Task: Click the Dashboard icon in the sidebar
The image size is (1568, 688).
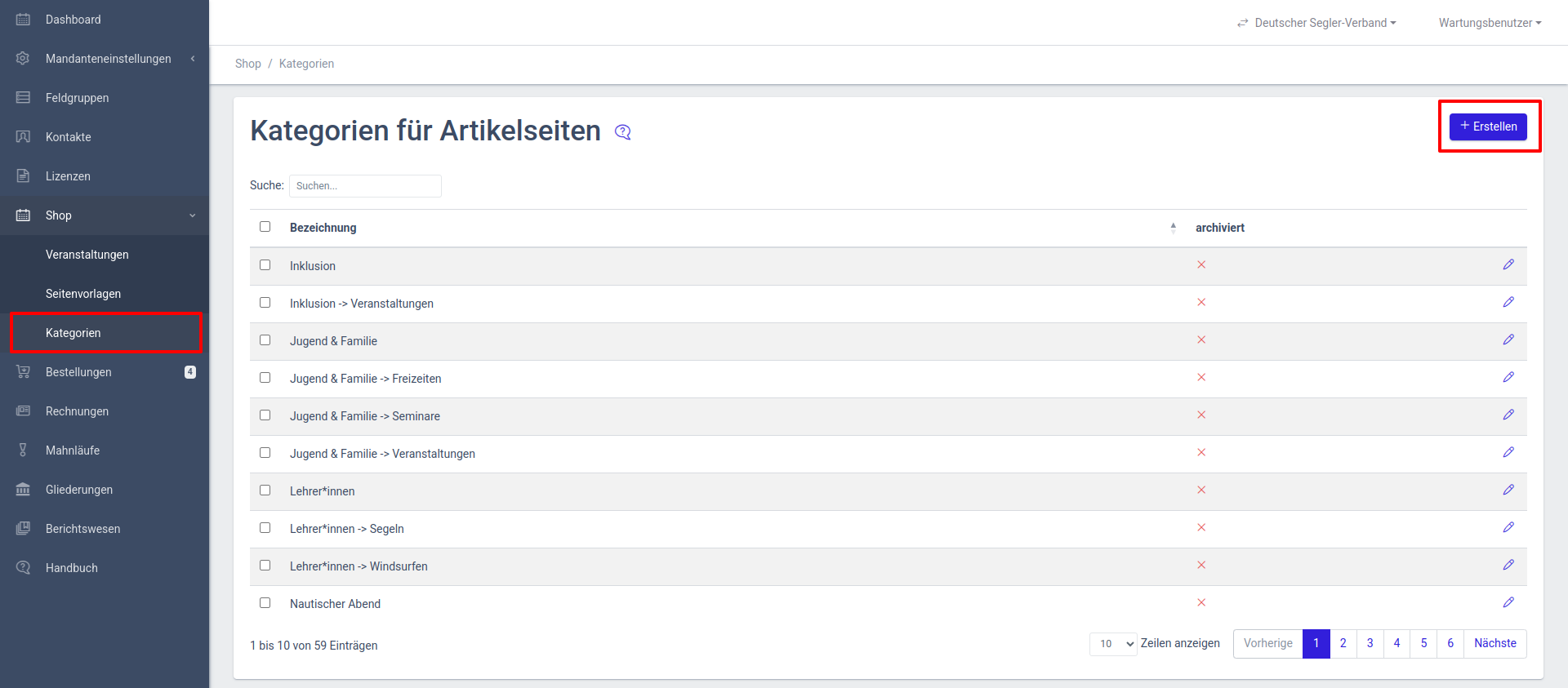Action: [x=23, y=20]
